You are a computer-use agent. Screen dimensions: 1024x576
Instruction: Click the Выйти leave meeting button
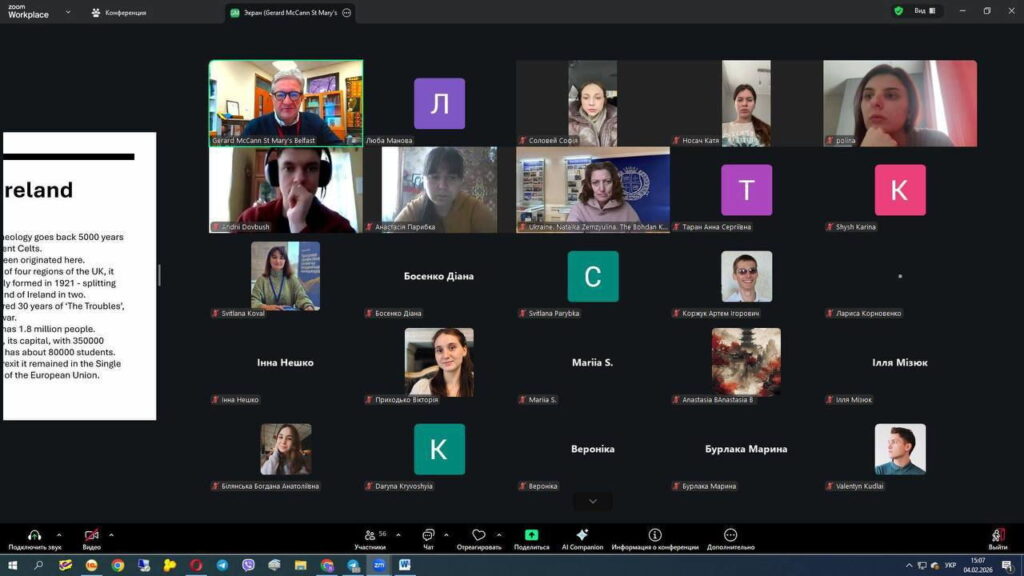997,537
